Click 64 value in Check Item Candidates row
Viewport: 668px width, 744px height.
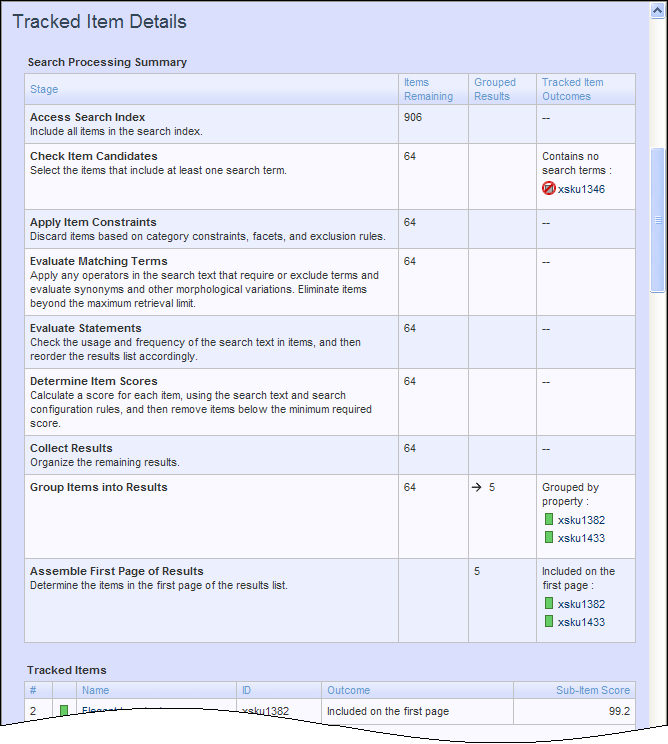[410, 156]
